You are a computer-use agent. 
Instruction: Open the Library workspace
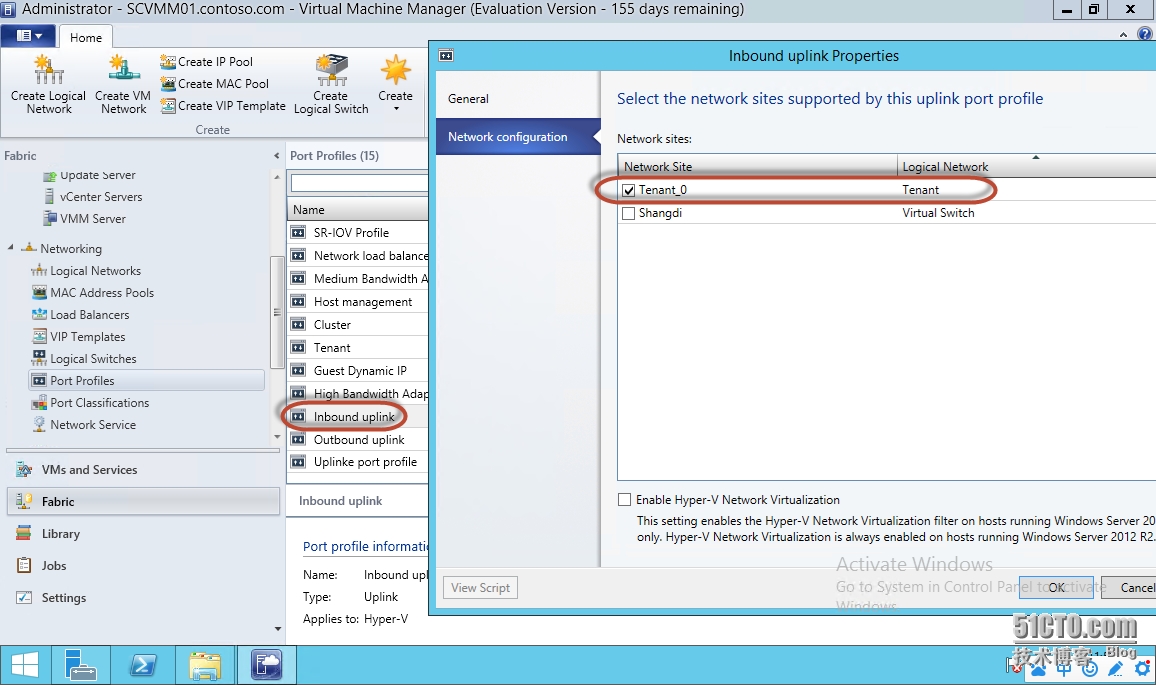click(x=143, y=534)
